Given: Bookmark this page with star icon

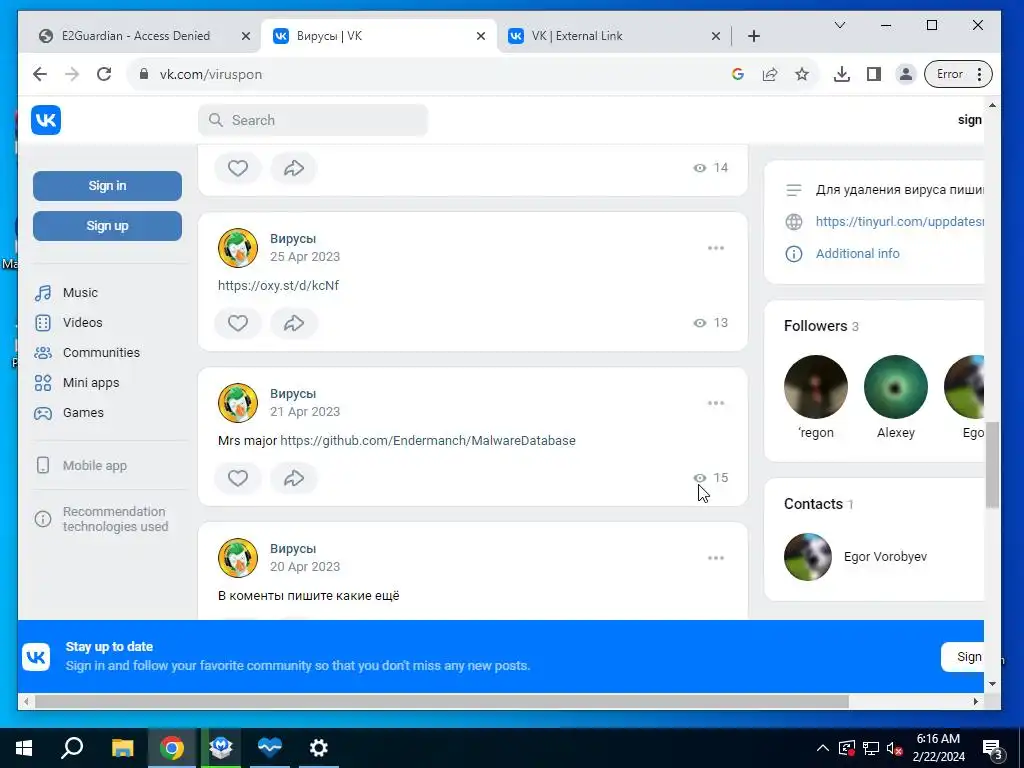Looking at the screenshot, I should pos(802,74).
